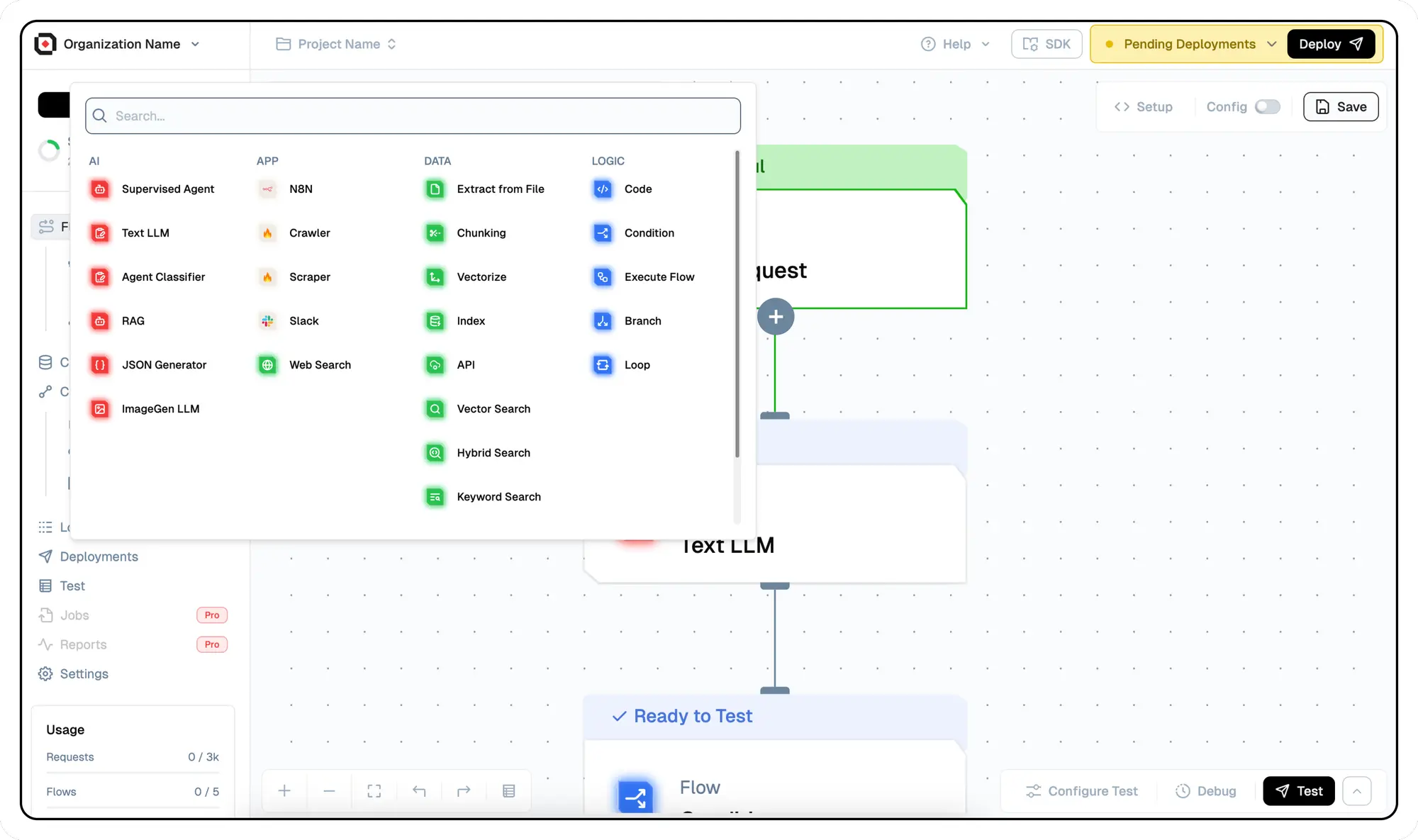
Task: Go to Settings in the sidebar
Action: coord(84,674)
